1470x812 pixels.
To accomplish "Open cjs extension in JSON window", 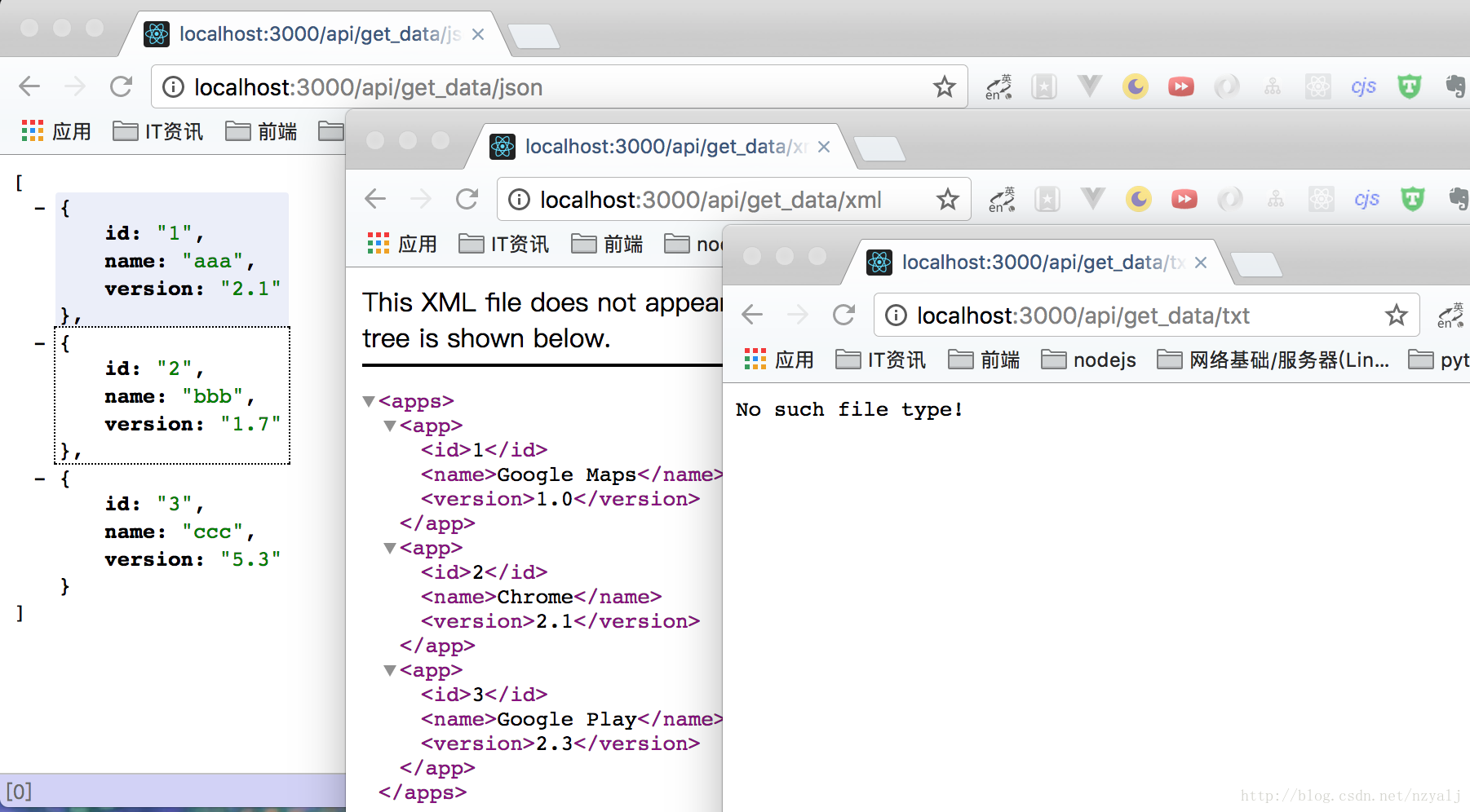I will [x=1363, y=86].
